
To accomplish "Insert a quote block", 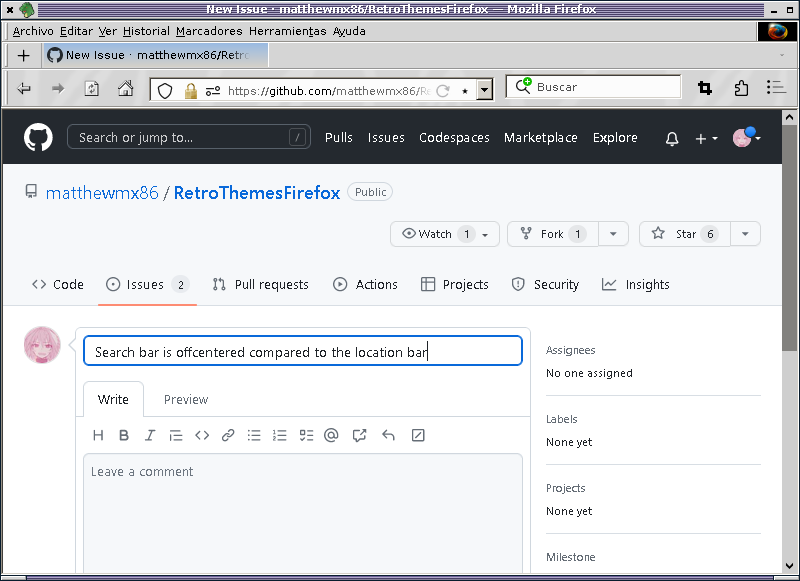I will tap(176, 435).
